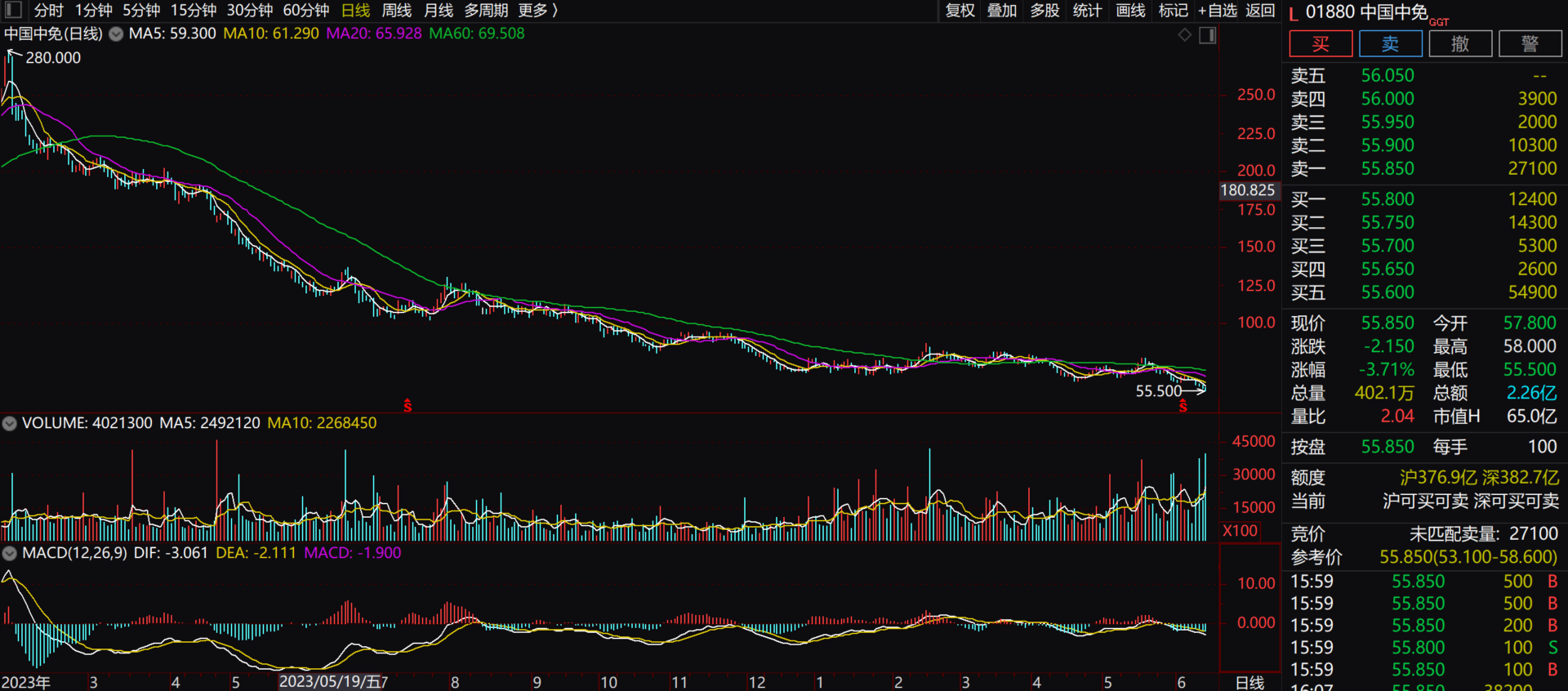
Task: Open the 复权 adjustment menu
Action: point(960,11)
